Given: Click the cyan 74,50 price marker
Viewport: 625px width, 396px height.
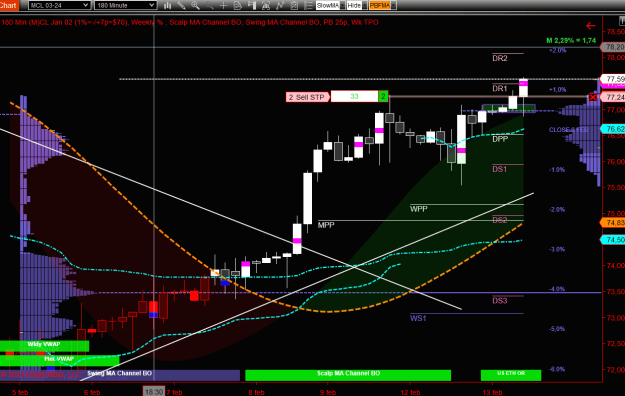Looking at the screenshot, I should [613, 240].
